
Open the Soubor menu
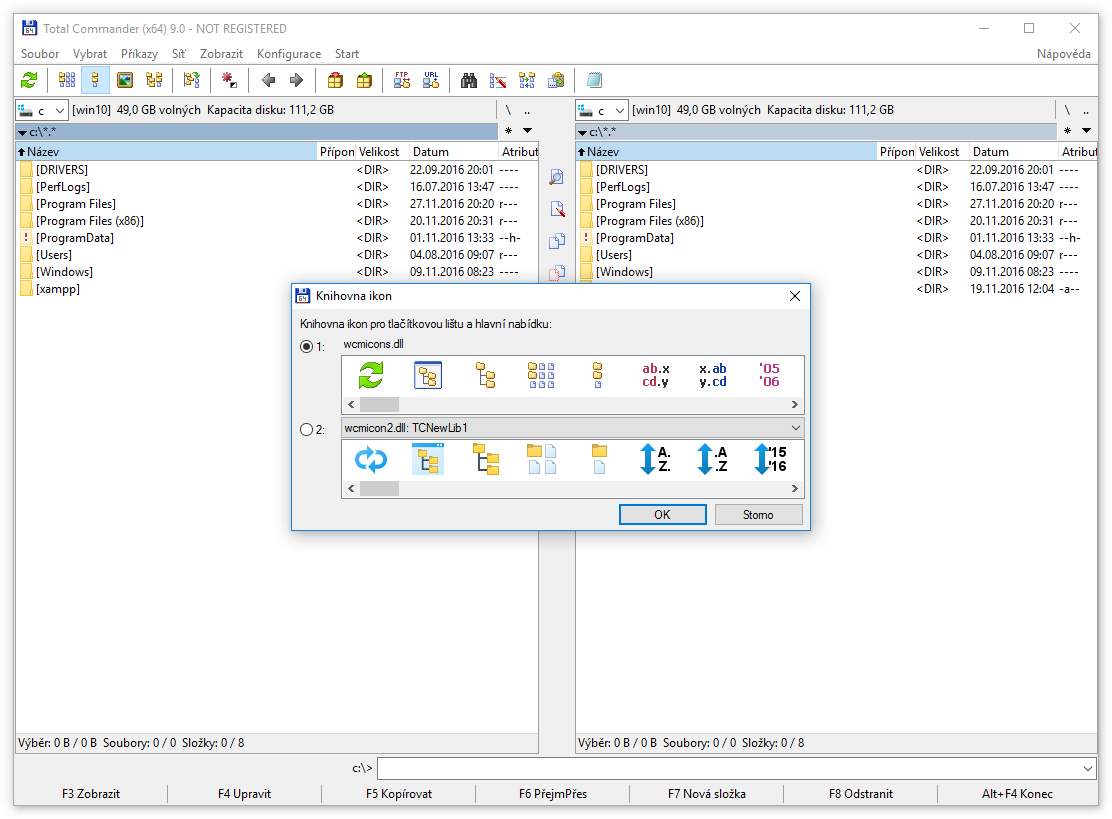pos(40,54)
